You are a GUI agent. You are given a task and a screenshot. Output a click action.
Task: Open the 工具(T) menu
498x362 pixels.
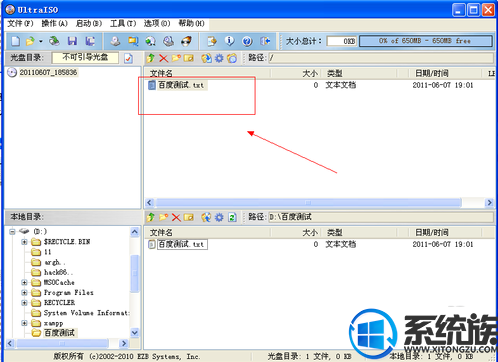coord(123,23)
